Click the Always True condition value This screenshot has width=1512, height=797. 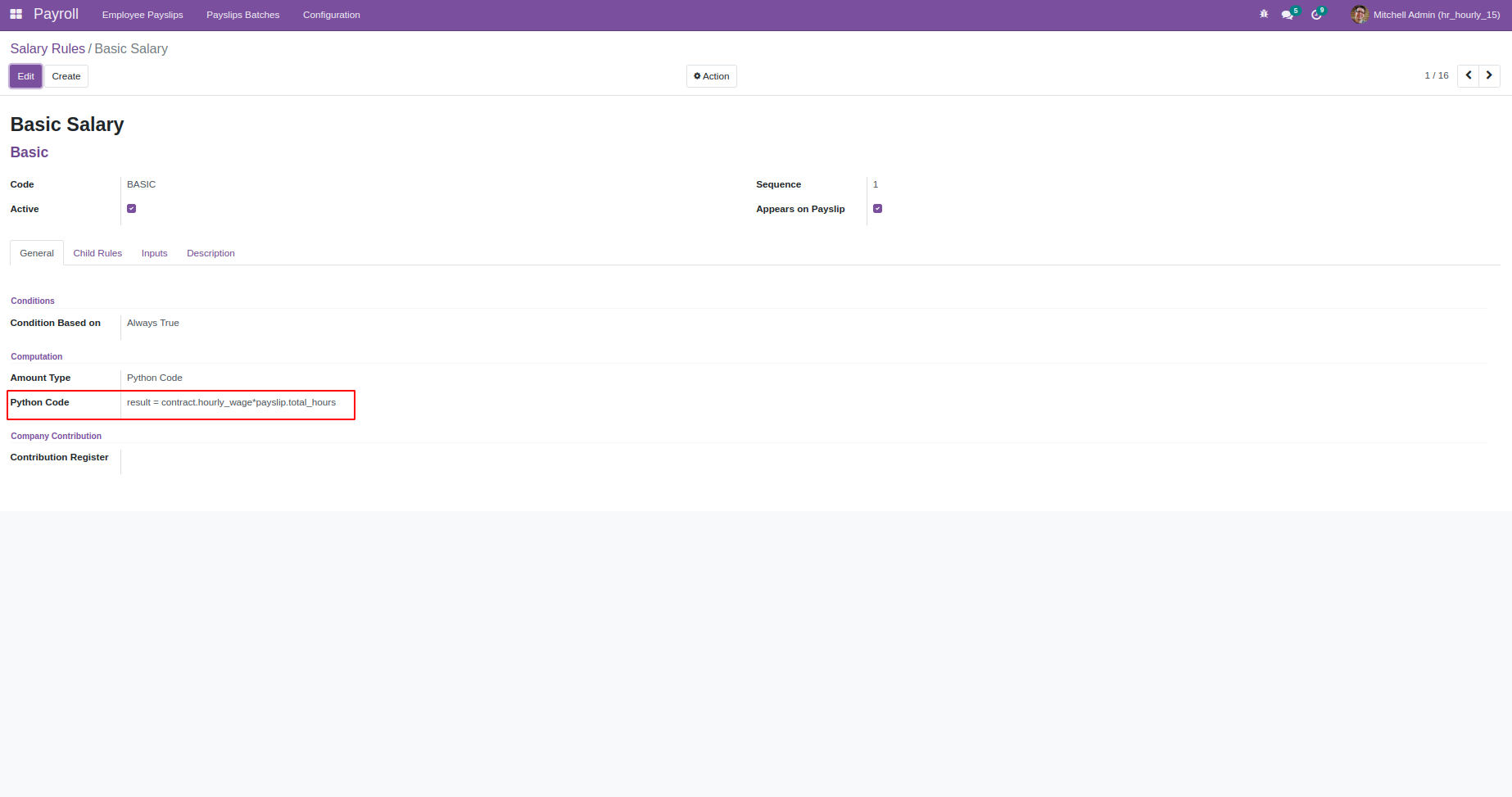pyautogui.click(x=153, y=323)
